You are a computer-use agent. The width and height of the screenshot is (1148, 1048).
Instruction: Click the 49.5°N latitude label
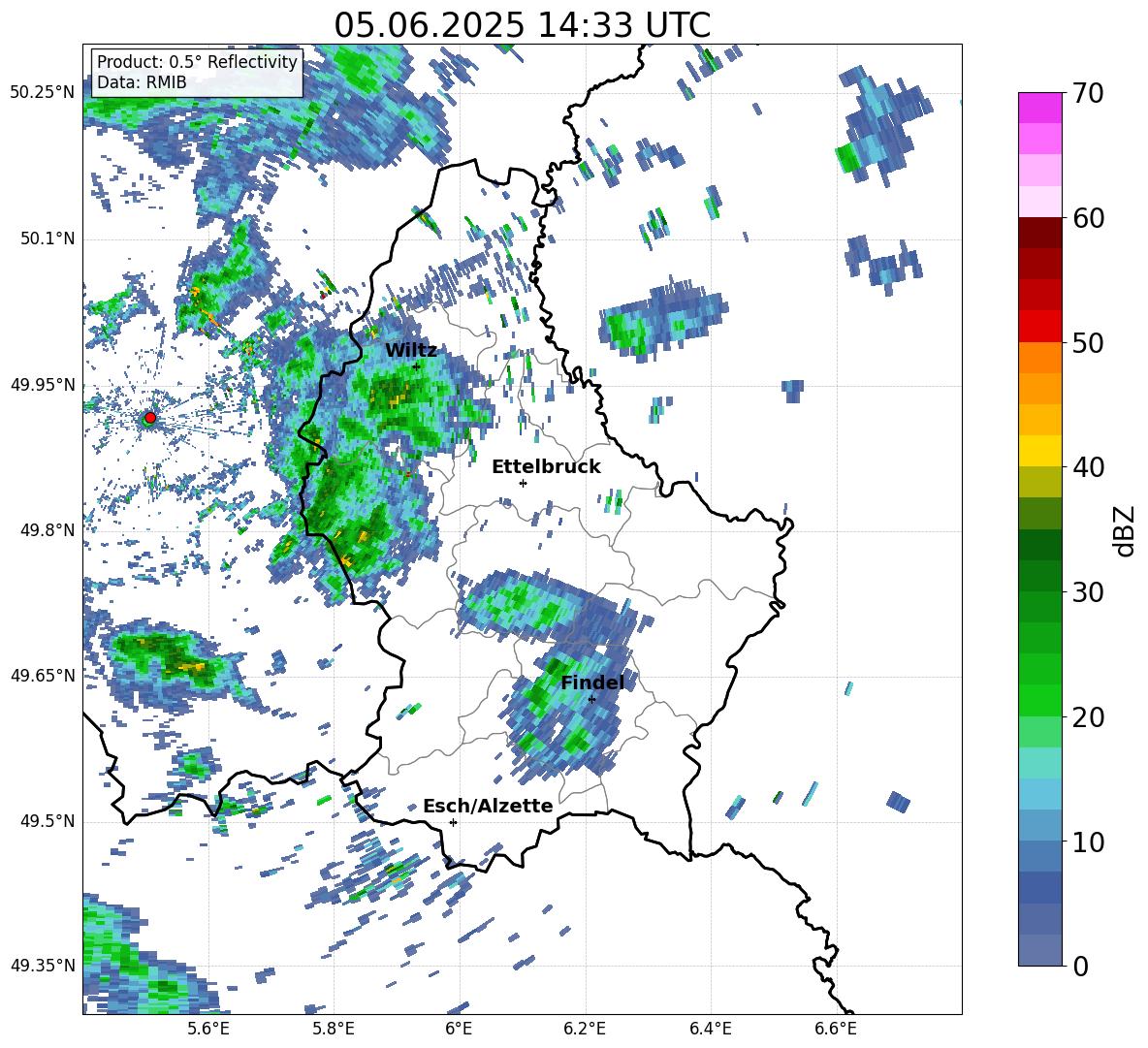(x=47, y=820)
